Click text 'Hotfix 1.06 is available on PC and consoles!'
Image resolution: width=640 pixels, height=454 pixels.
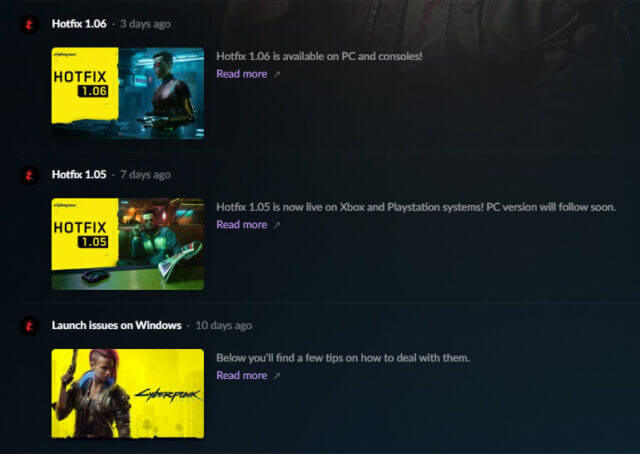(x=319, y=56)
